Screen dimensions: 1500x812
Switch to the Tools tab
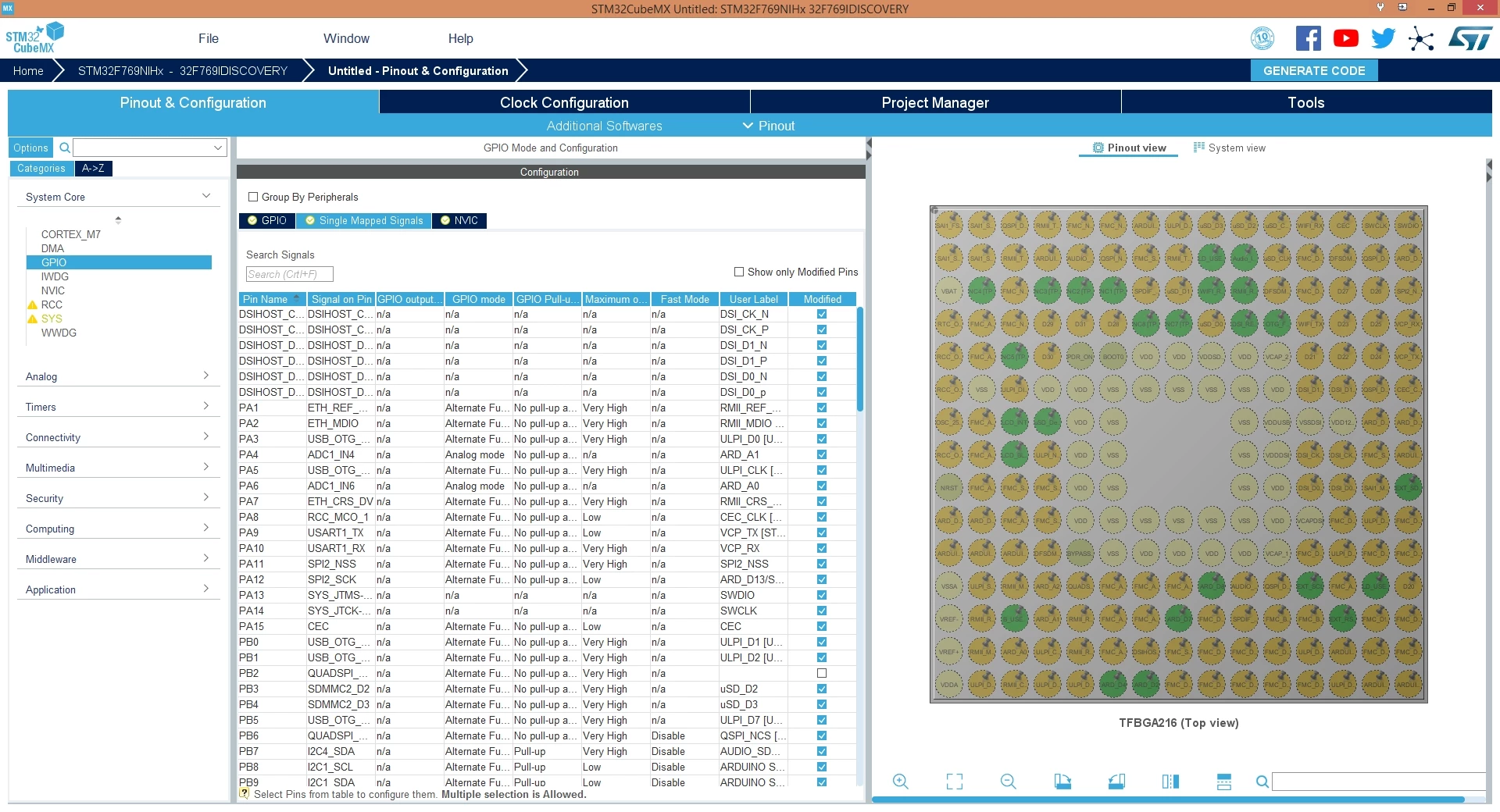[x=1306, y=102]
